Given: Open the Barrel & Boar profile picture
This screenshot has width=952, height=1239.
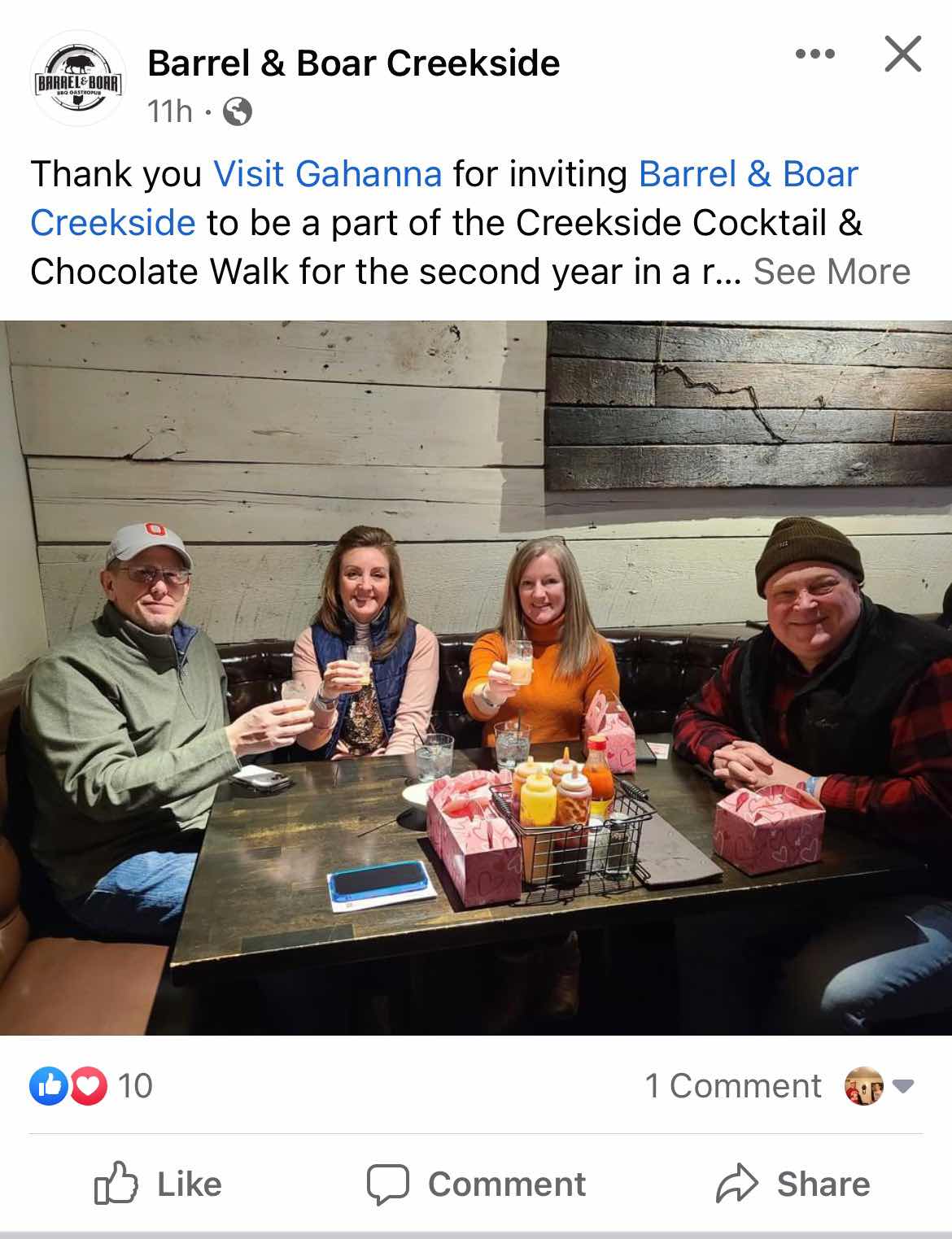Looking at the screenshot, I should coord(78,78).
